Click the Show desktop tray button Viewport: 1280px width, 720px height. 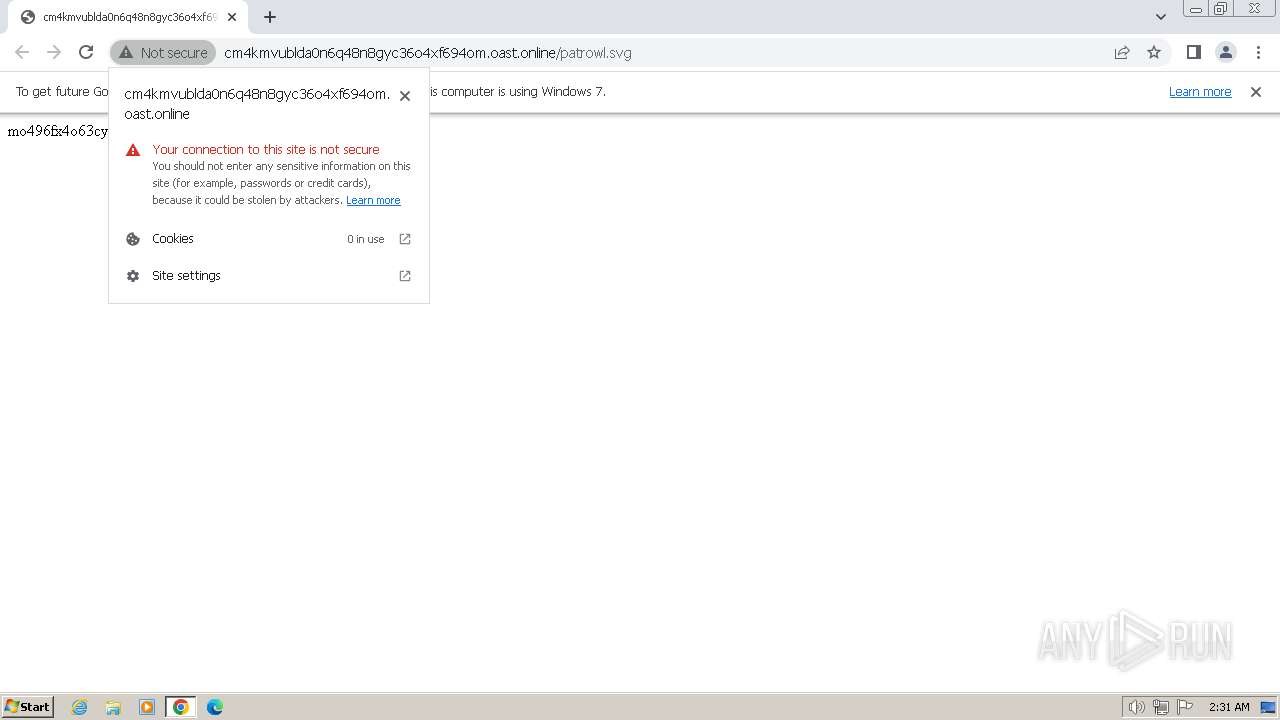(1268, 707)
